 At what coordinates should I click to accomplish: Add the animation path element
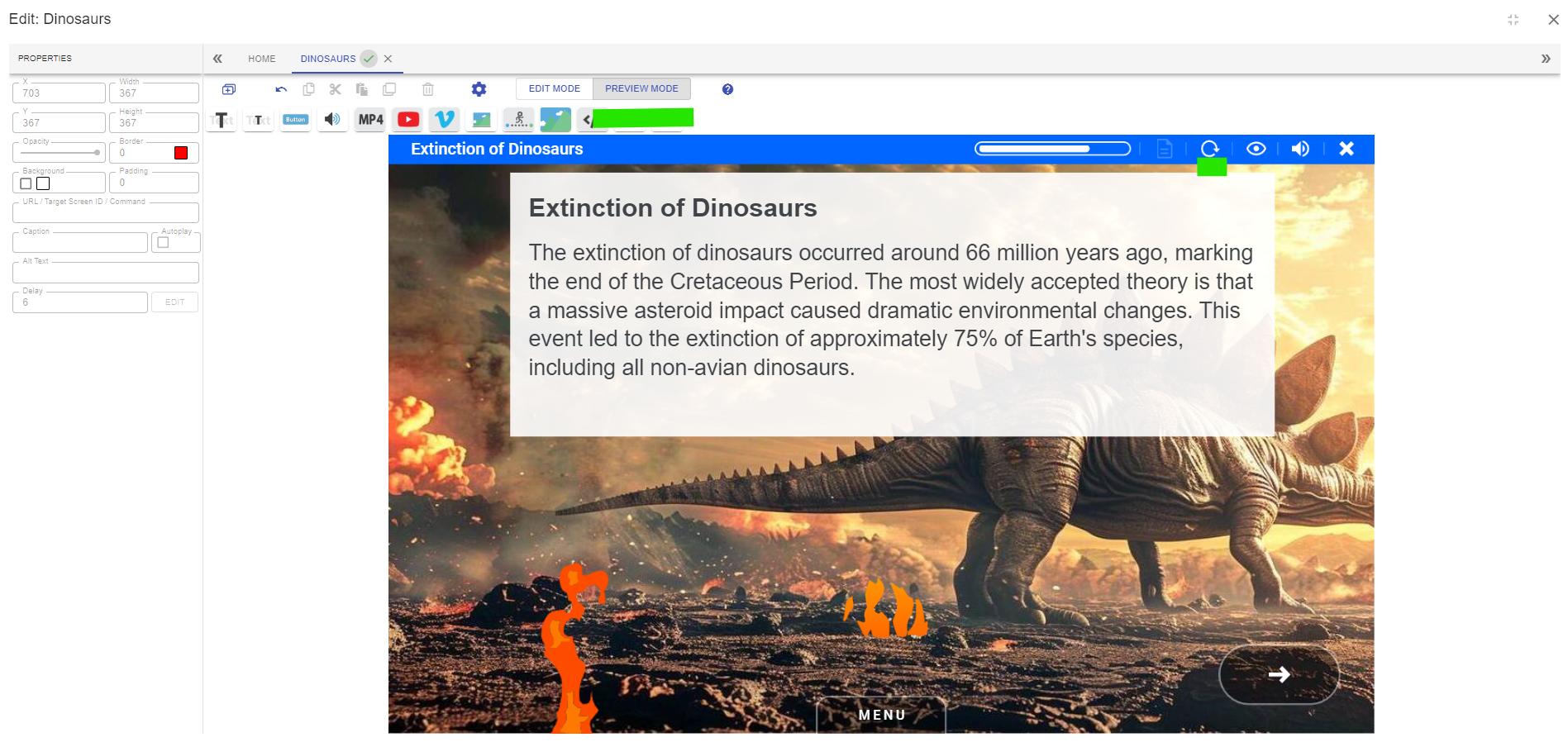click(x=518, y=120)
